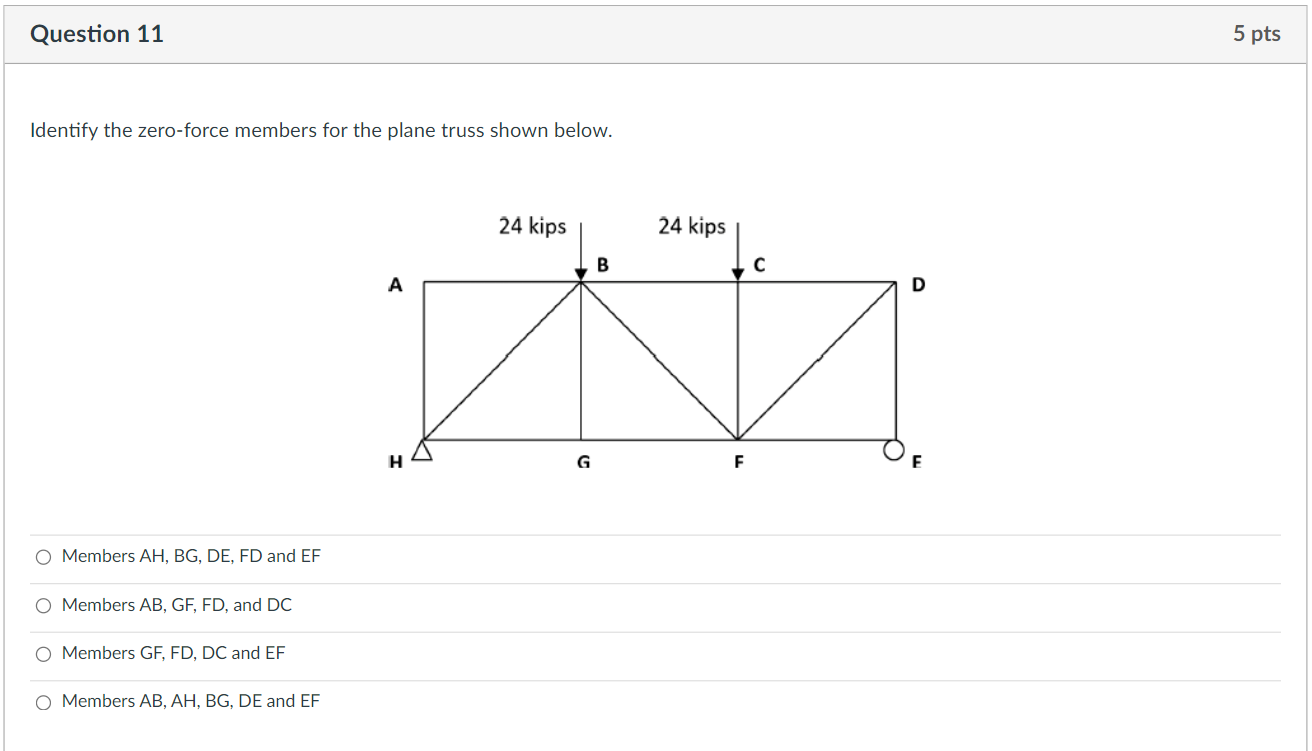Image resolution: width=1312 pixels, height=751 pixels.
Task: Click the truss diagram image
Action: (x=660, y=350)
